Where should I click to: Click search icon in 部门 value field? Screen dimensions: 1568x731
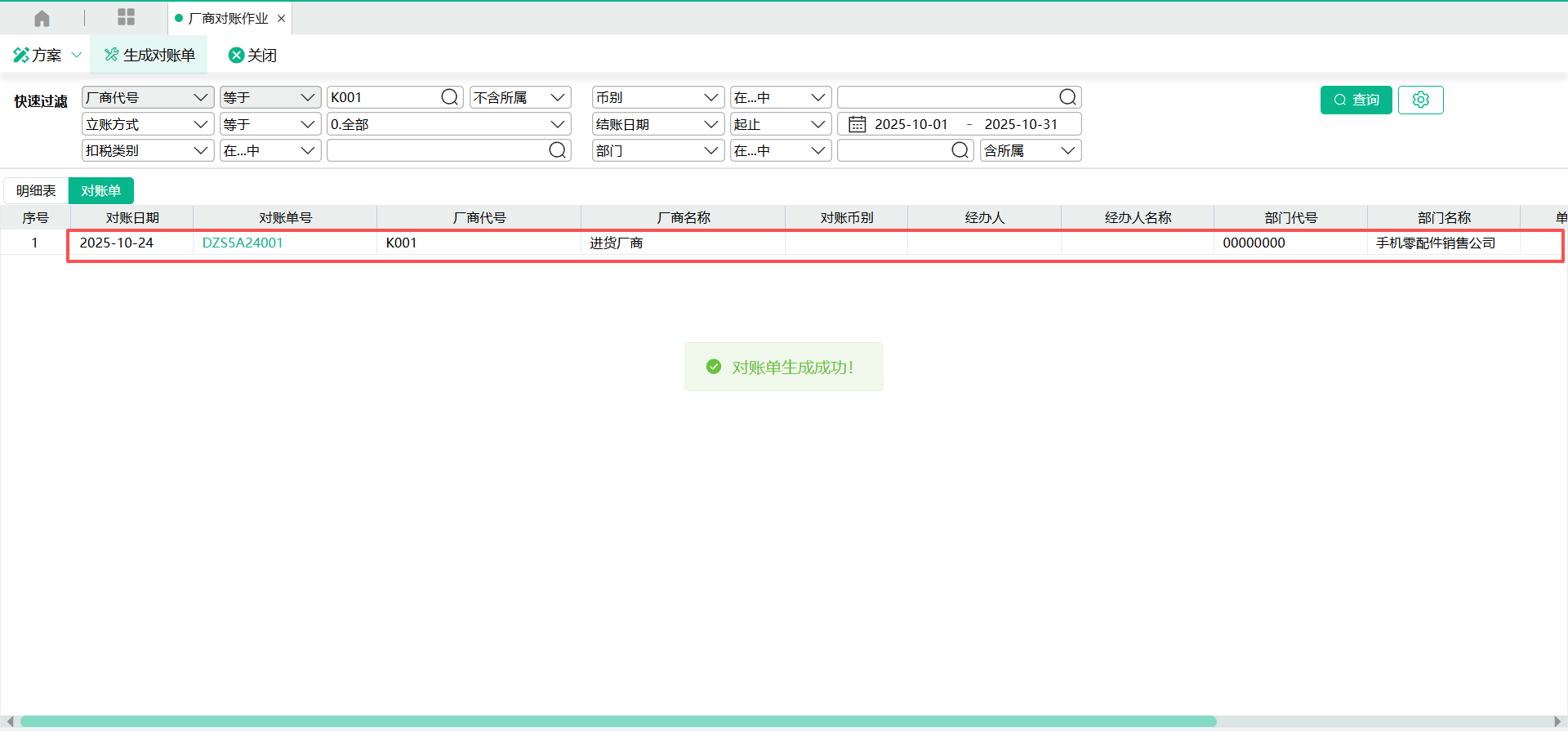point(960,150)
